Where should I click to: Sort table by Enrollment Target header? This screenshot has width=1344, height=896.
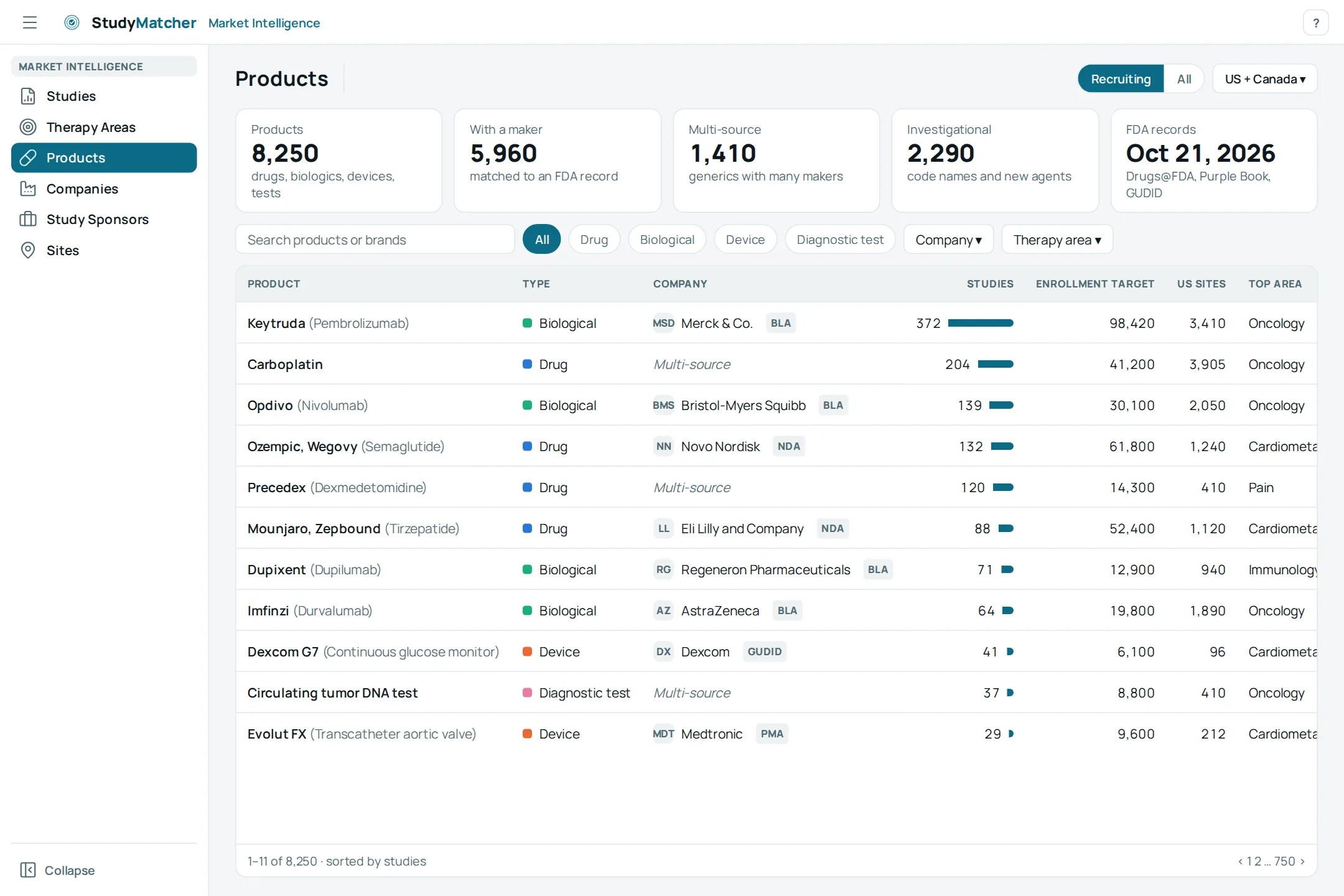click(x=1094, y=284)
